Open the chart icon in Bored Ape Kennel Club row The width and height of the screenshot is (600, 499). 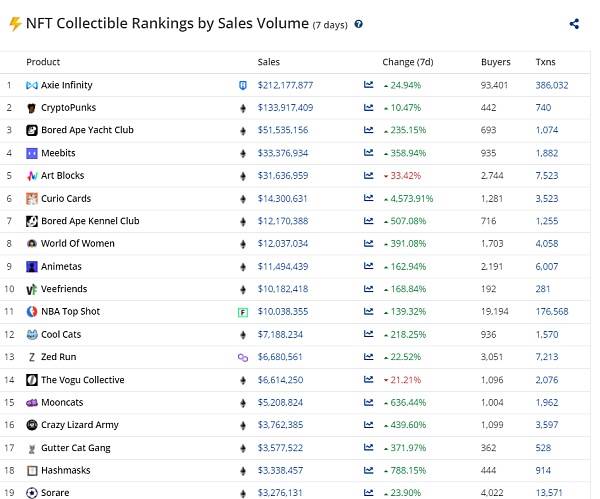tap(368, 221)
